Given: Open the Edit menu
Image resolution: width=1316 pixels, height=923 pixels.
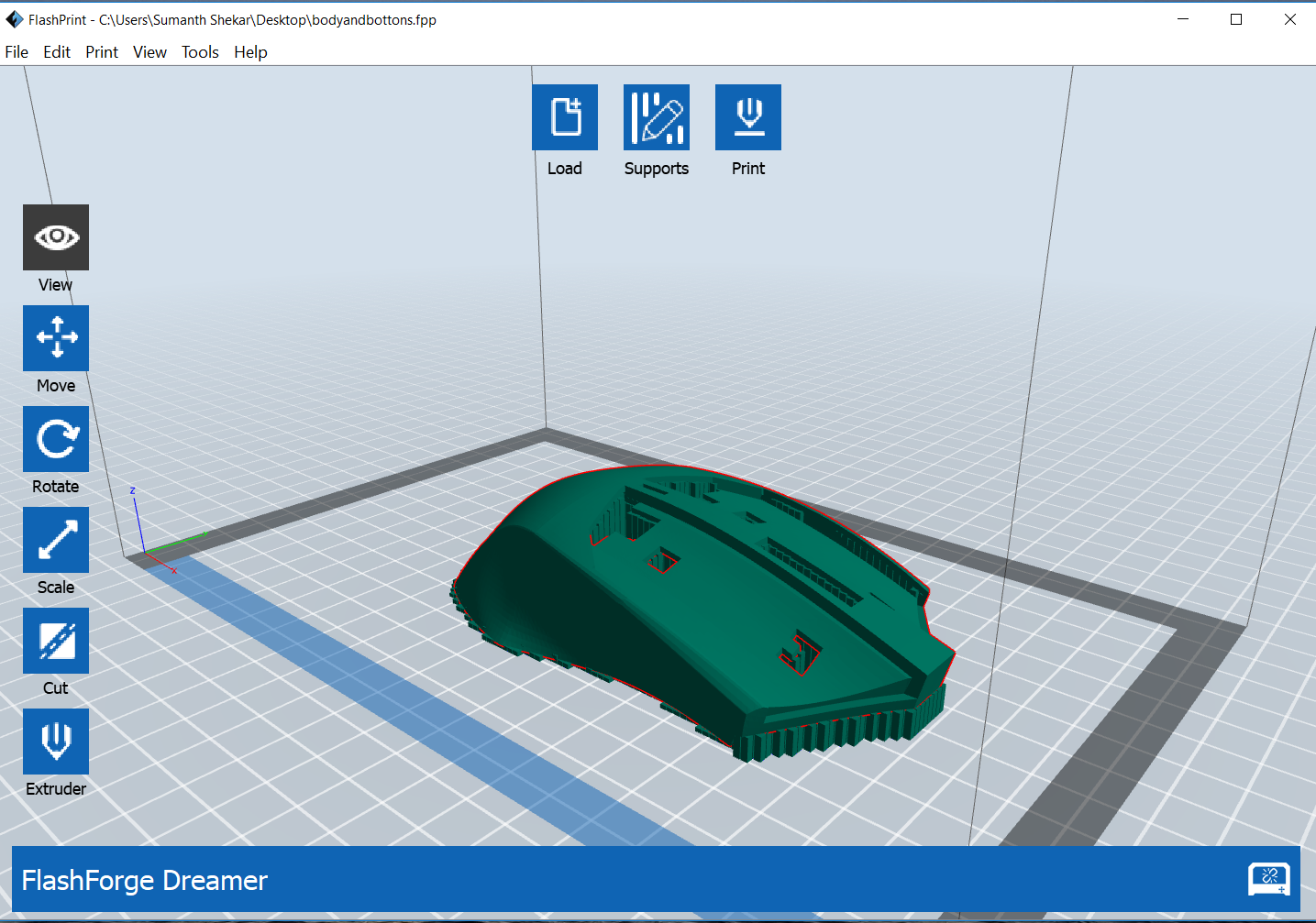Looking at the screenshot, I should click(x=57, y=52).
